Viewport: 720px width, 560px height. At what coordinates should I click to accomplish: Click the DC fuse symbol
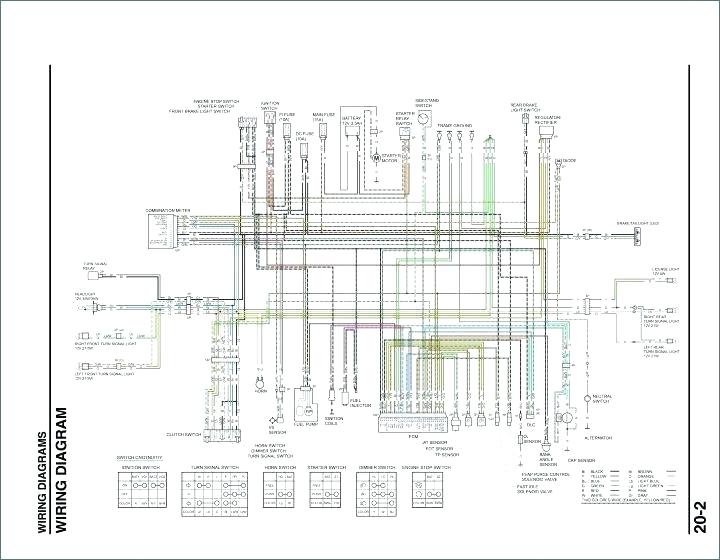point(304,150)
